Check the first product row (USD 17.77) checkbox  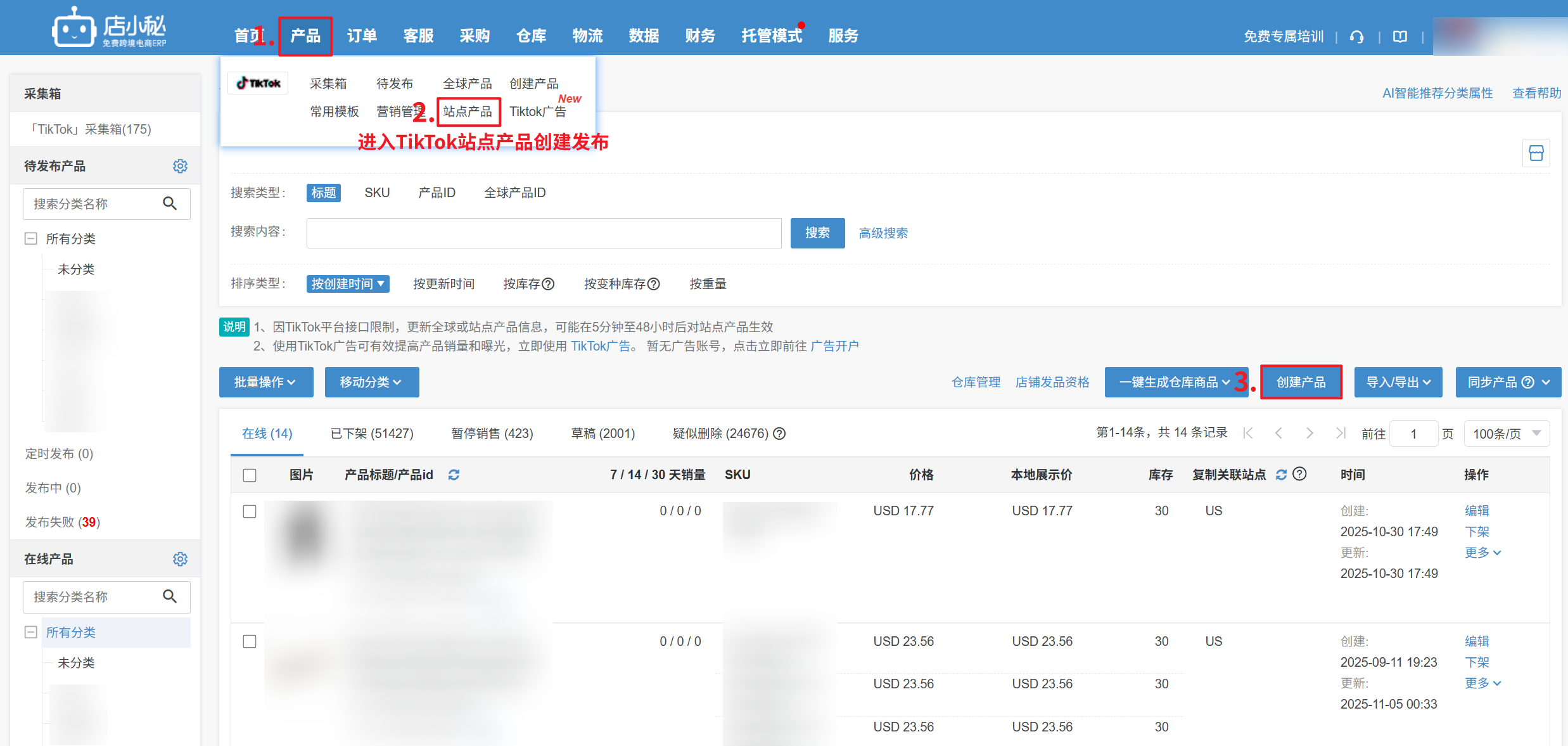tap(250, 511)
